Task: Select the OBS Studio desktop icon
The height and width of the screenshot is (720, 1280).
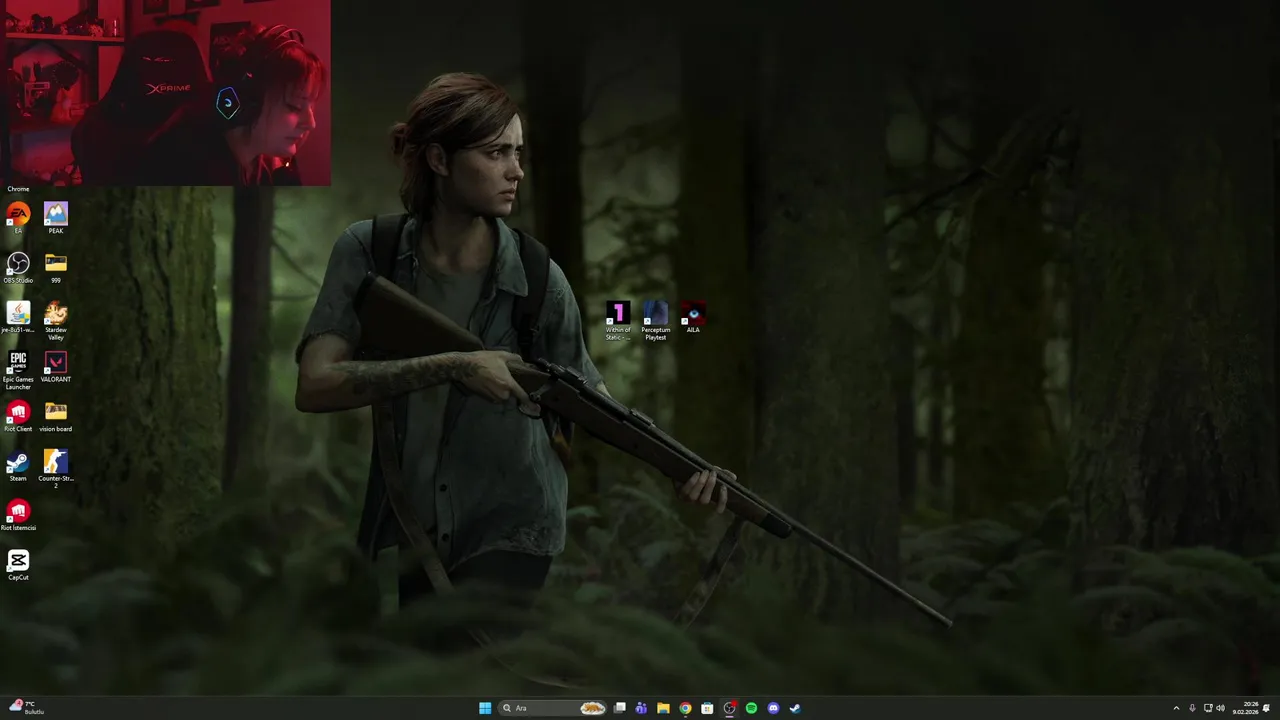Action: pos(18,267)
